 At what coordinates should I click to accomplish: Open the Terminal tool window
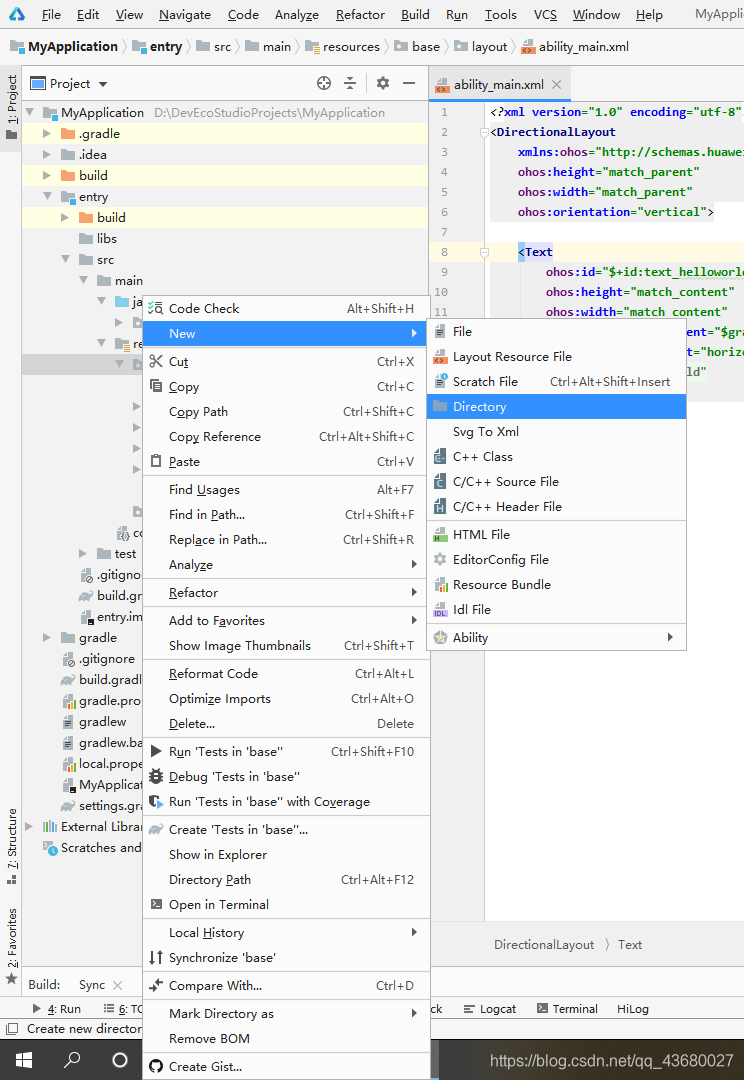click(567, 1008)
